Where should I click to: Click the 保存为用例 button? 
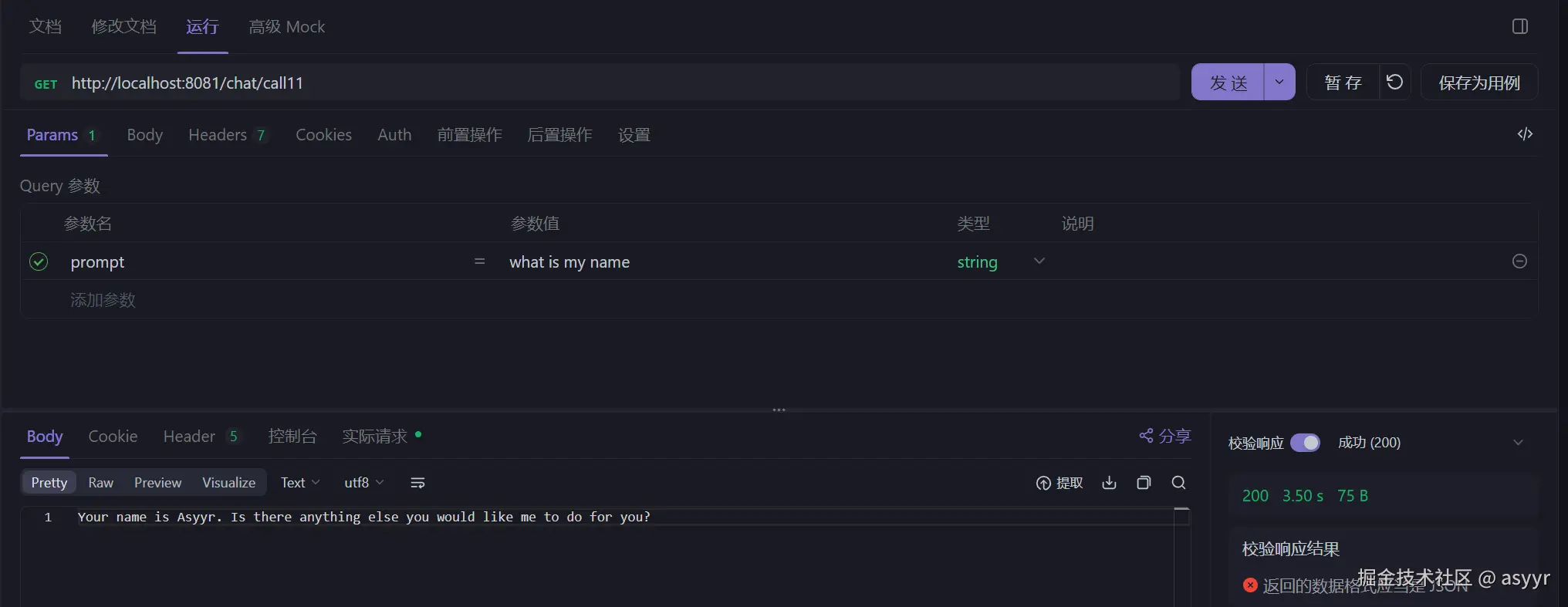point(1478,83)
